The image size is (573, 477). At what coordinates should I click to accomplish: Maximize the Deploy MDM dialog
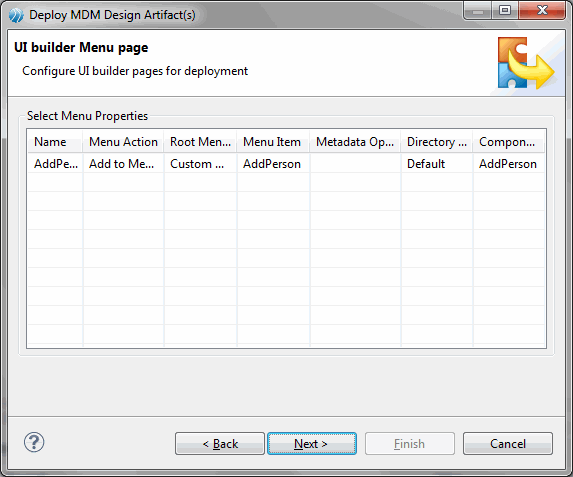(505, 11)
